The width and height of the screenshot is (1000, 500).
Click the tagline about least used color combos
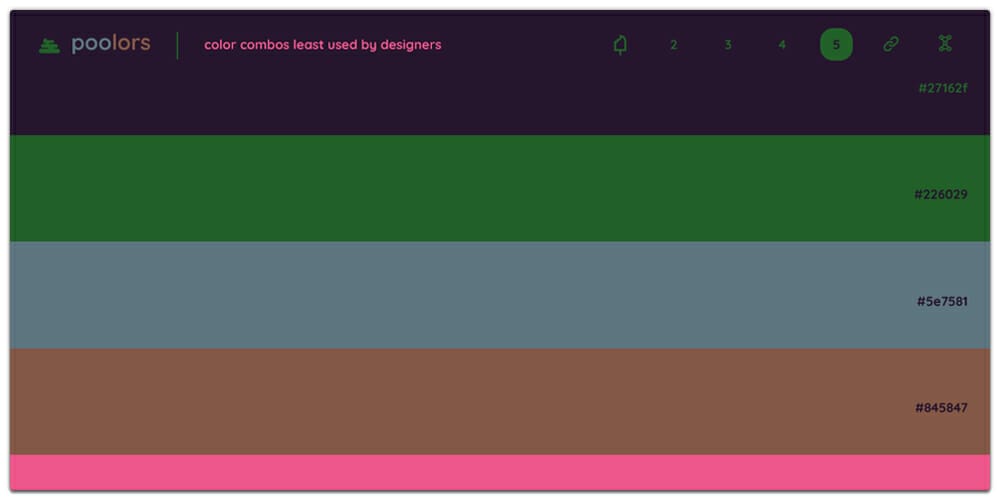click(x=322, y=45)
